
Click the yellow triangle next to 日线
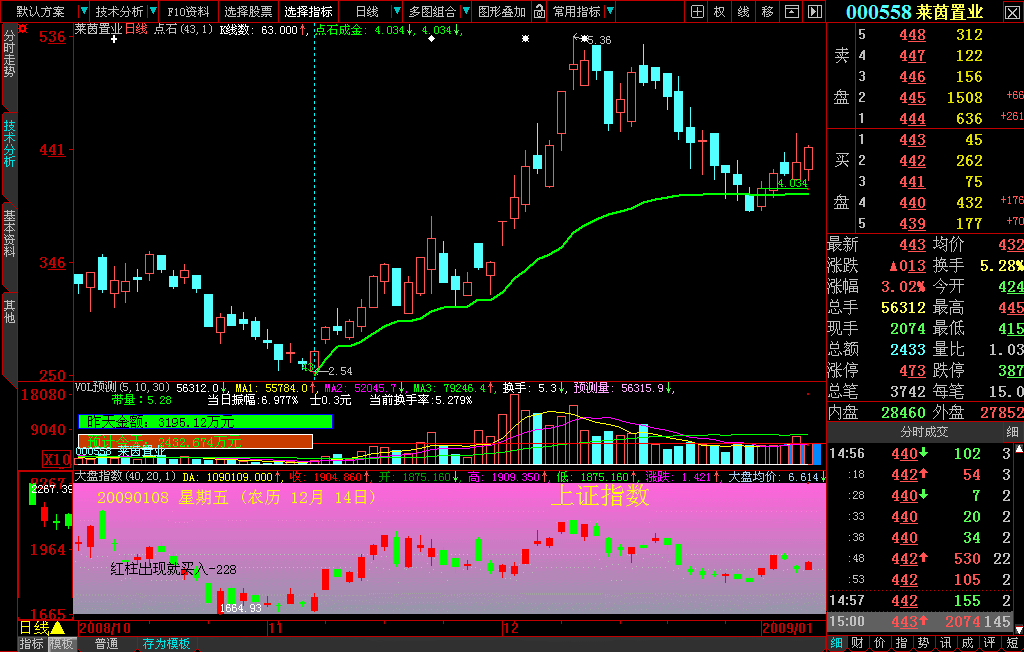tap(57, 628)
